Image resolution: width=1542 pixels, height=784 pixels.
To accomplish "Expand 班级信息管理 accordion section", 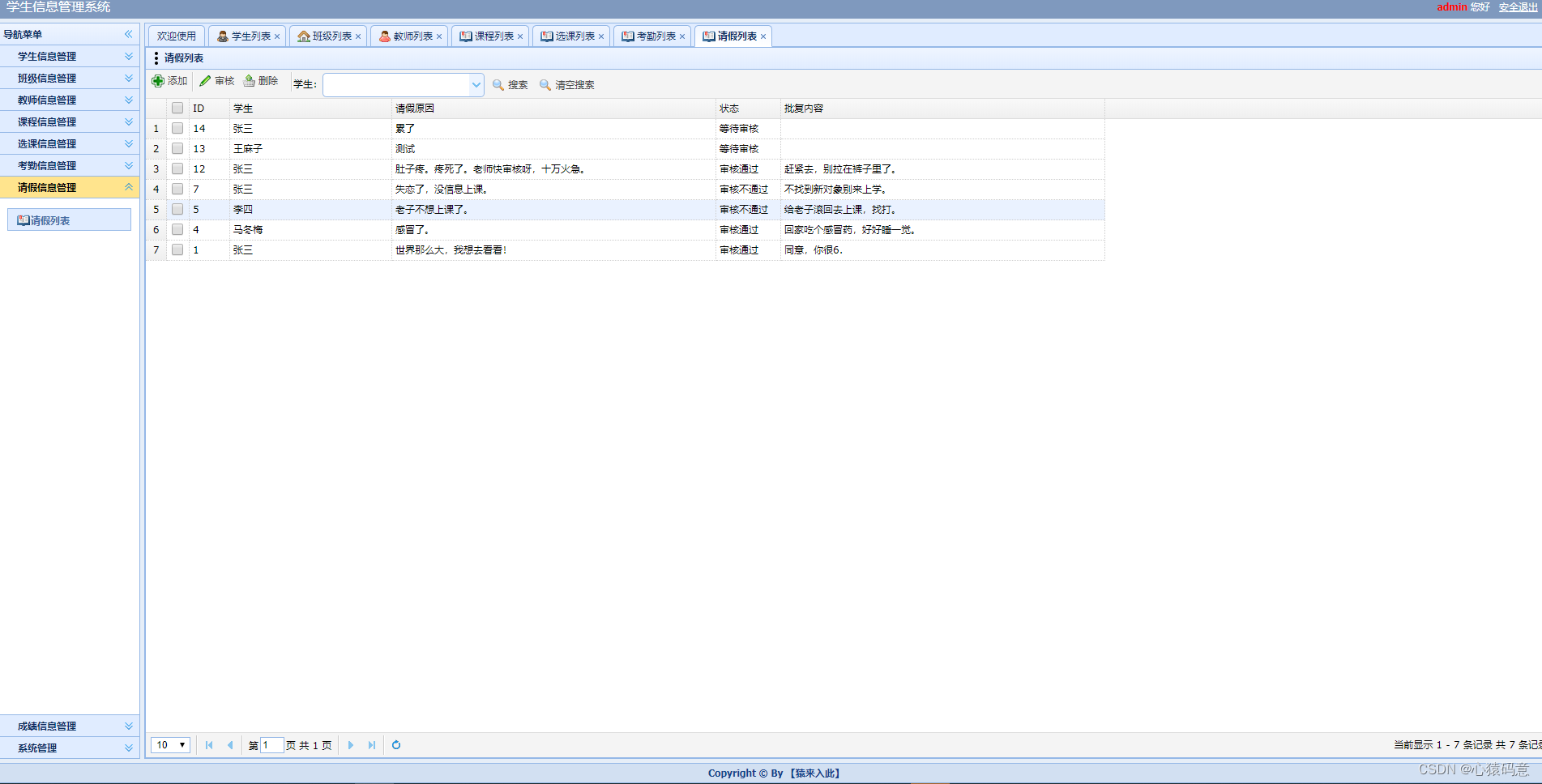I will pyautogui.click(x=70, y=78).
